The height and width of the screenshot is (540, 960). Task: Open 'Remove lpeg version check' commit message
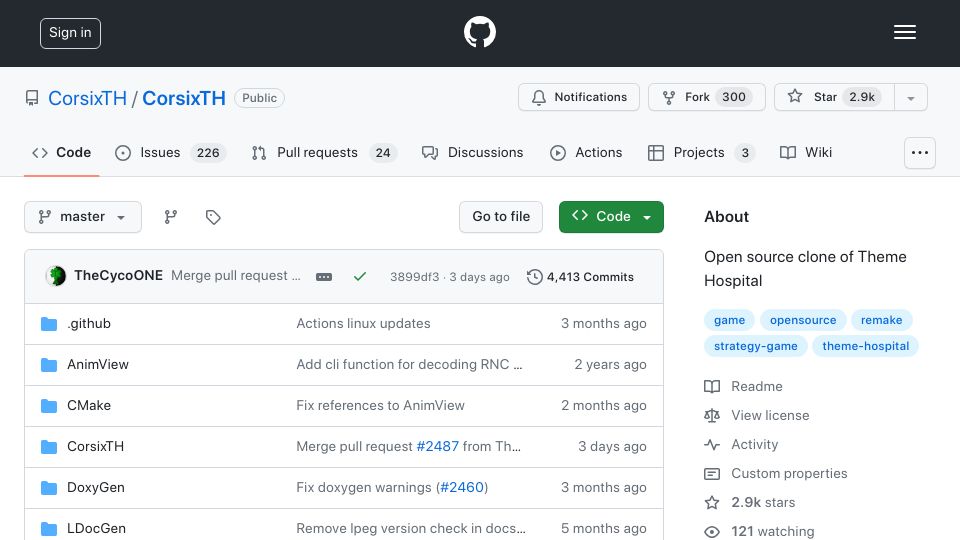[x=411, y=528]
